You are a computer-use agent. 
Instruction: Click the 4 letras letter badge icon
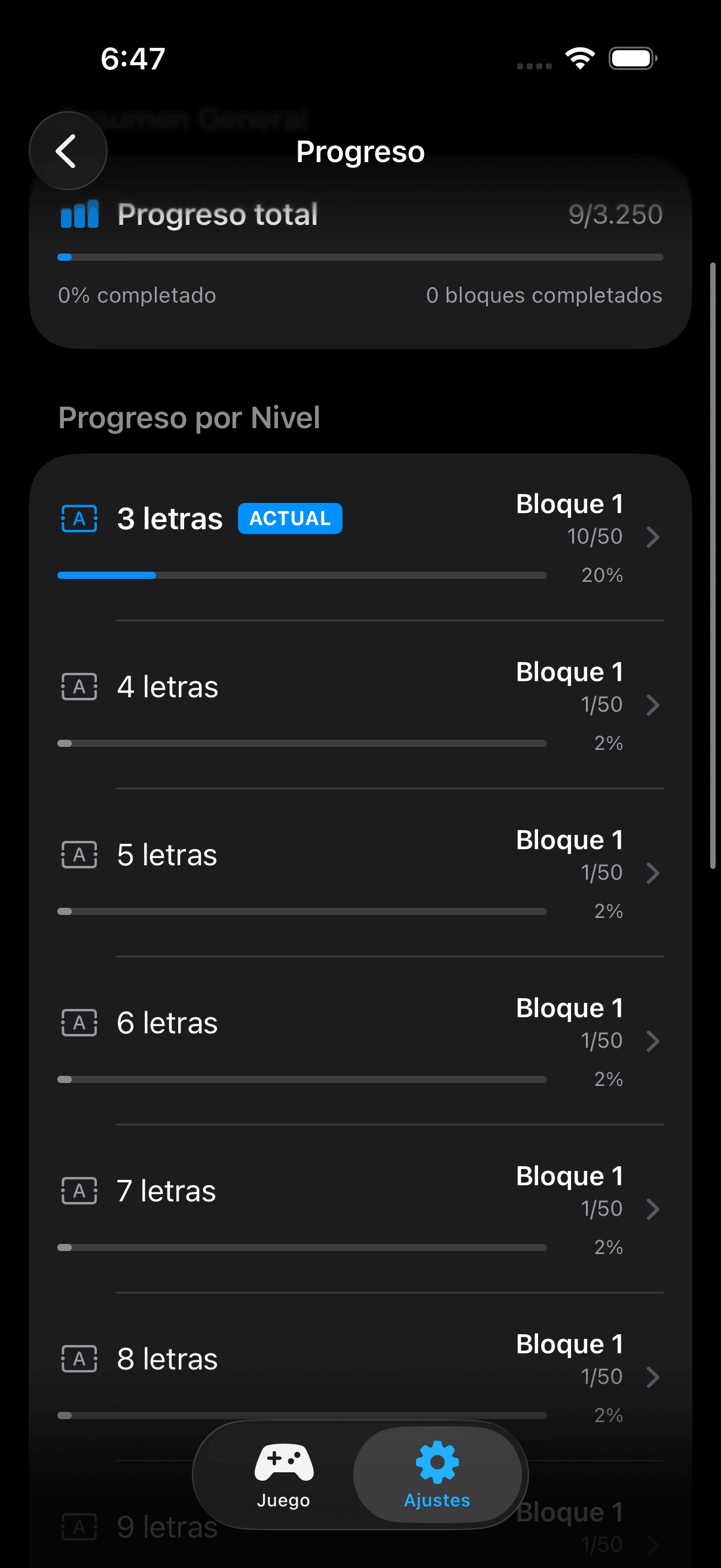point(78,687)
